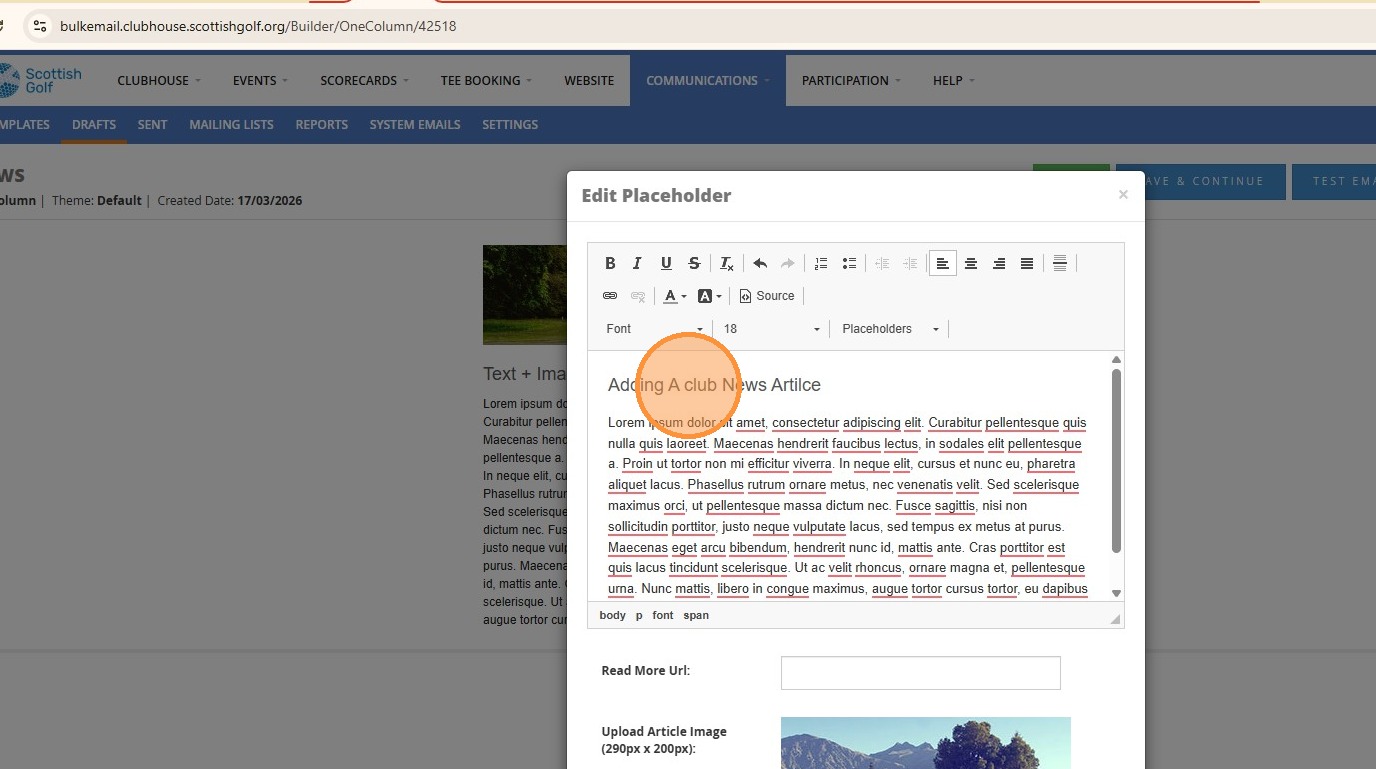
Task: Switch to the SYSTEM EMAILS tab
Action: (x=415, y=125)
